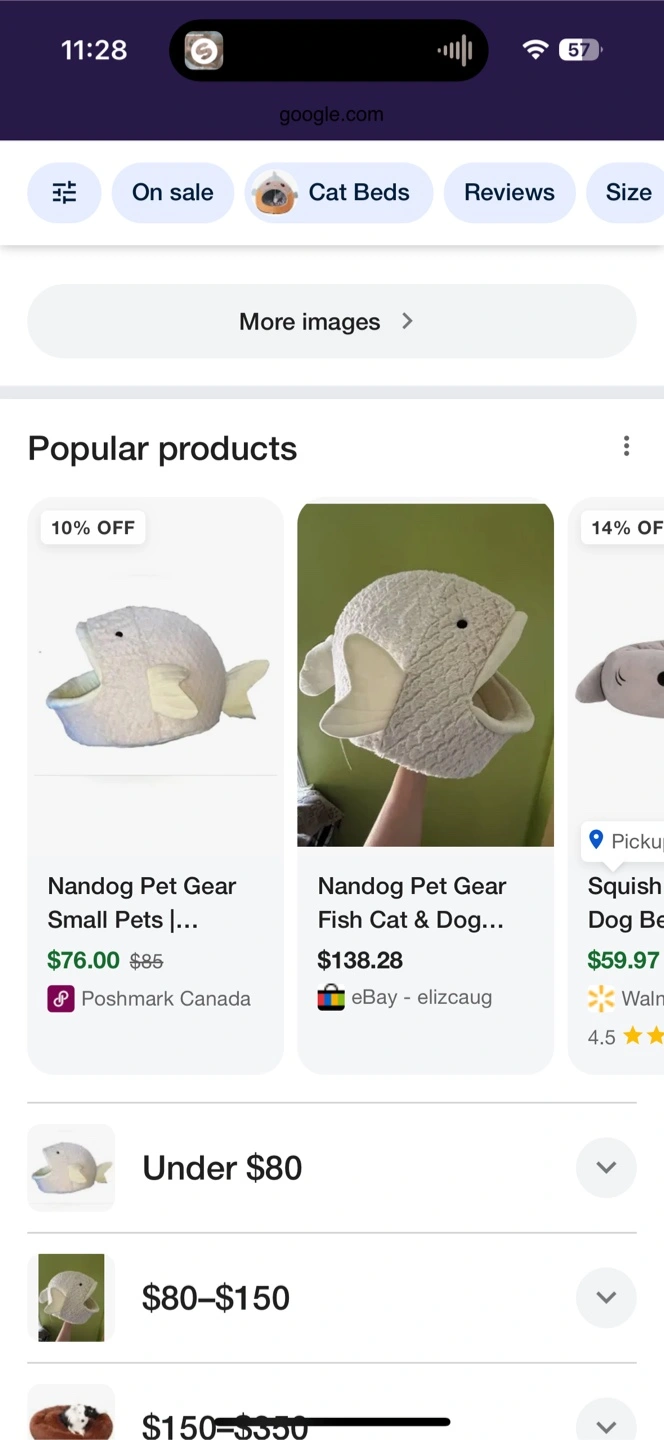Toggle the Reviews filter chip

509,192
